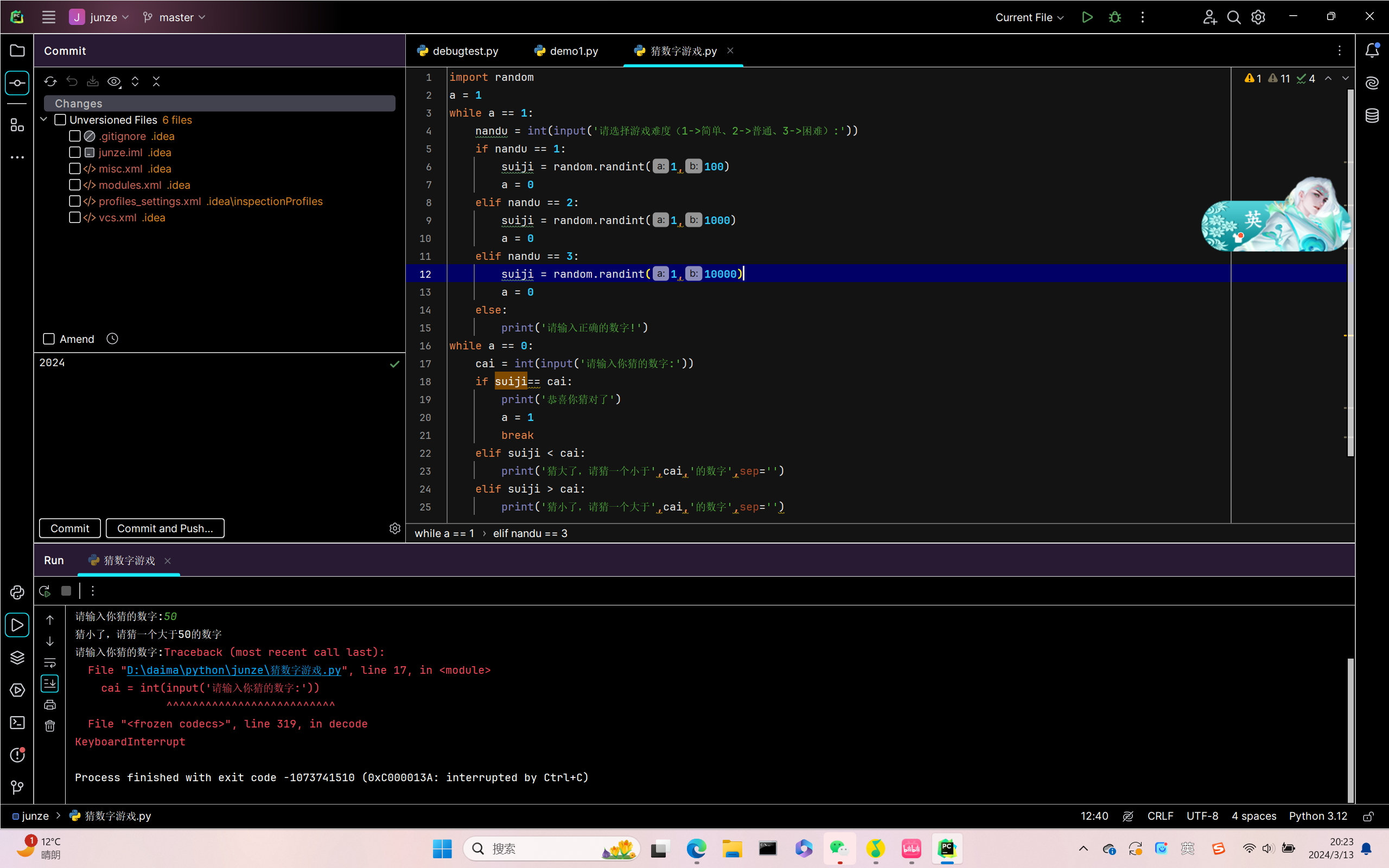1389x868 pixels.
Task: Click the Debug bug icon in top toolbar
Action: (x=1114, y=17)
